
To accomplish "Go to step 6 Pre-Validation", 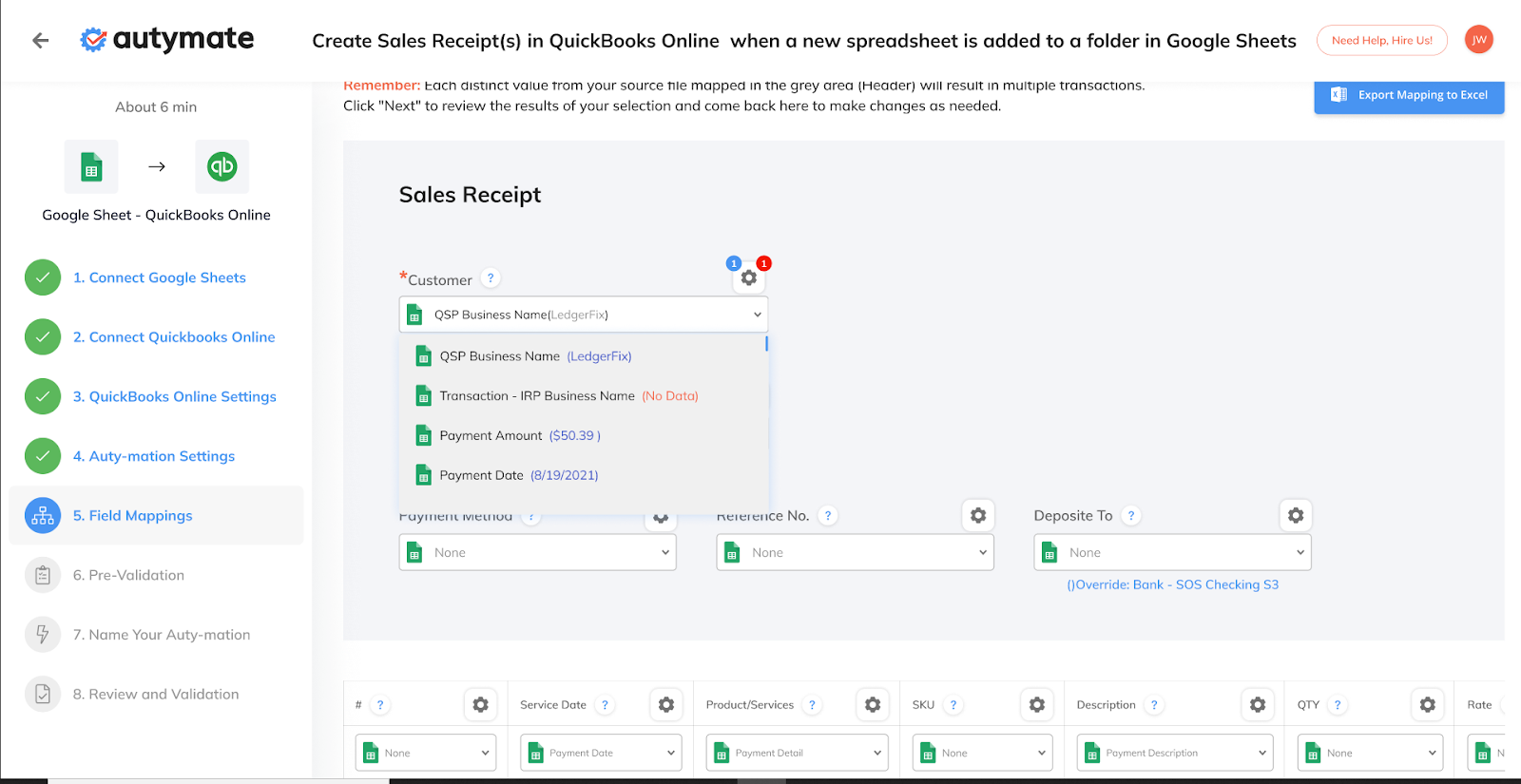I will point(128,575).
